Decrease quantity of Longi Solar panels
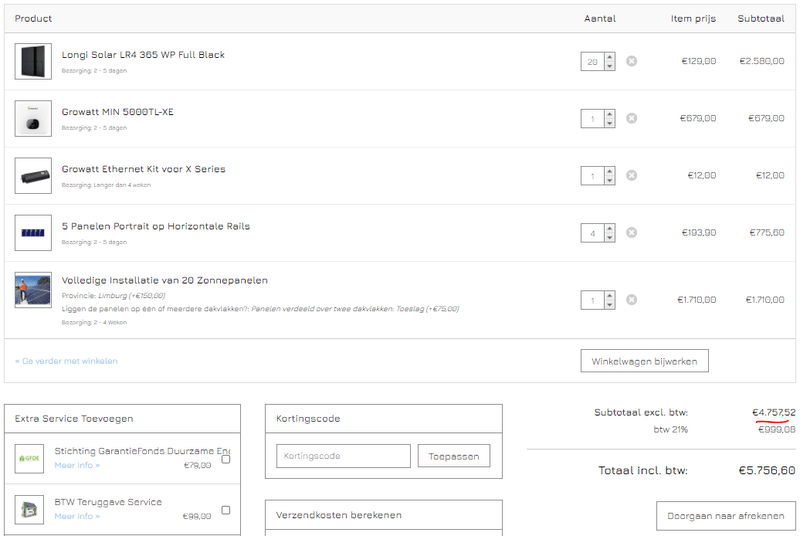The height and width of the screenshot is (536, 800). pyautogui.click(x=609, y=66)
